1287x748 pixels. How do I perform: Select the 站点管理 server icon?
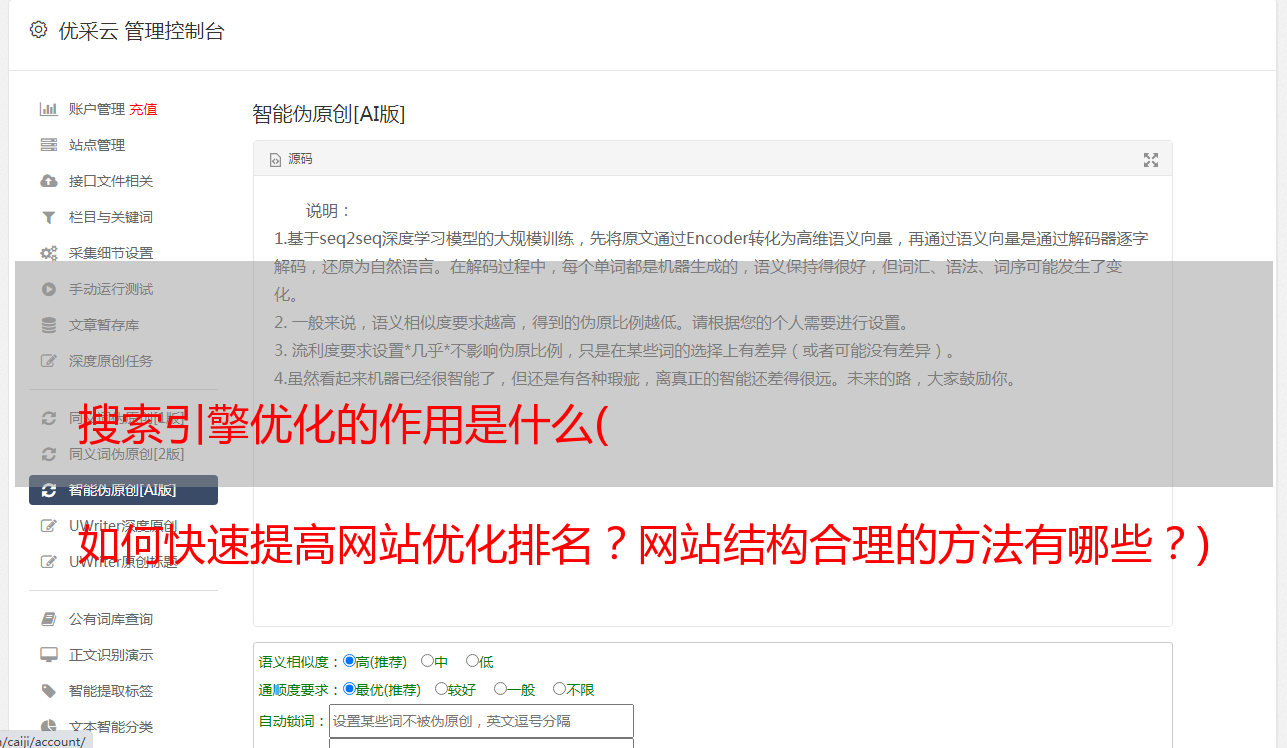48,145
